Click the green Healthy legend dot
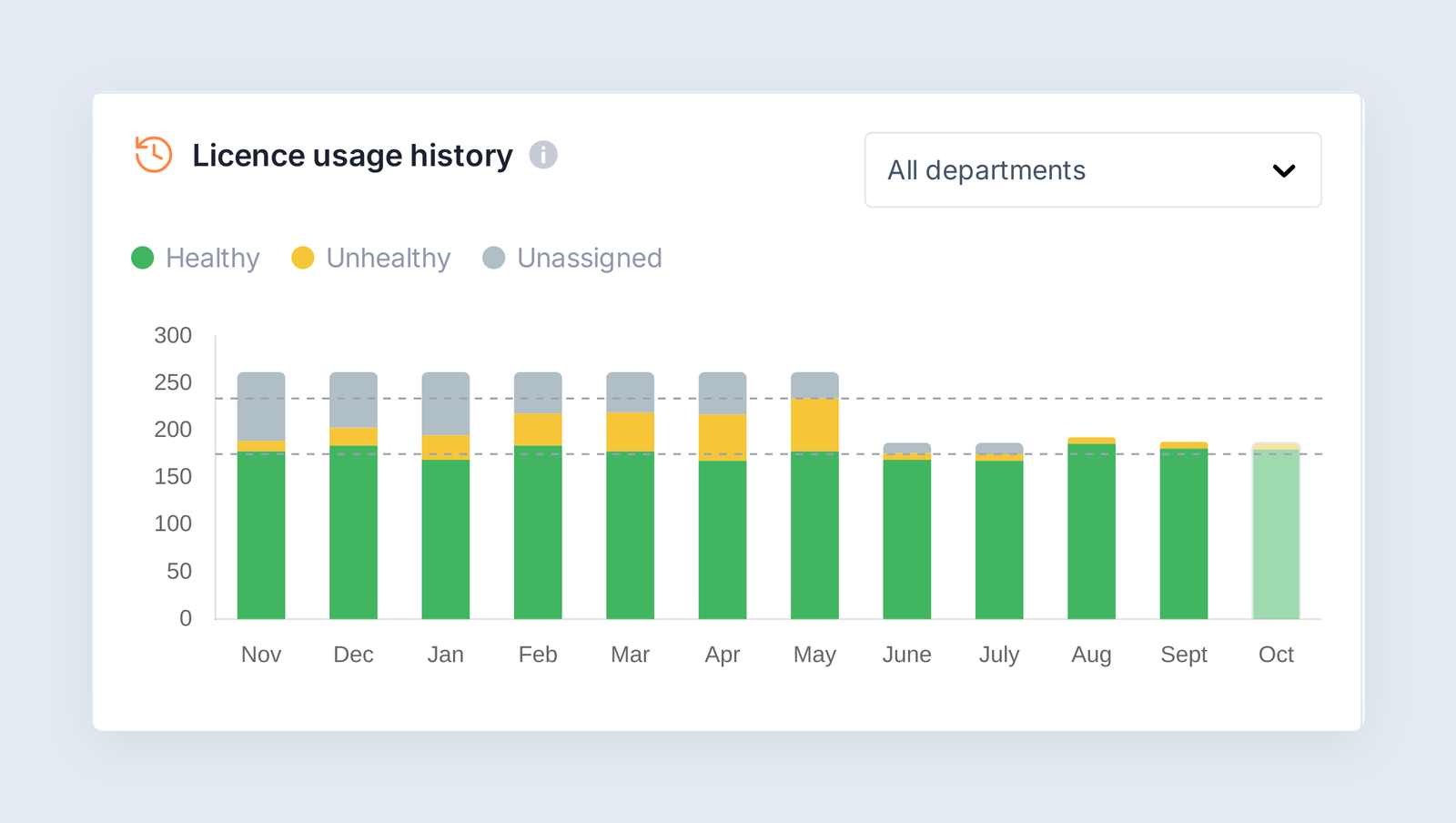 click(143, 258)
